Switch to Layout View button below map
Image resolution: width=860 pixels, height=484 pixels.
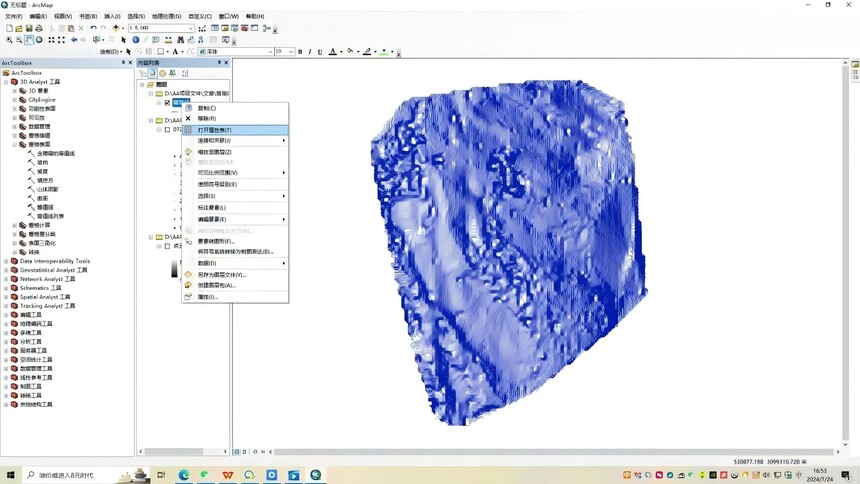(245, 452)
